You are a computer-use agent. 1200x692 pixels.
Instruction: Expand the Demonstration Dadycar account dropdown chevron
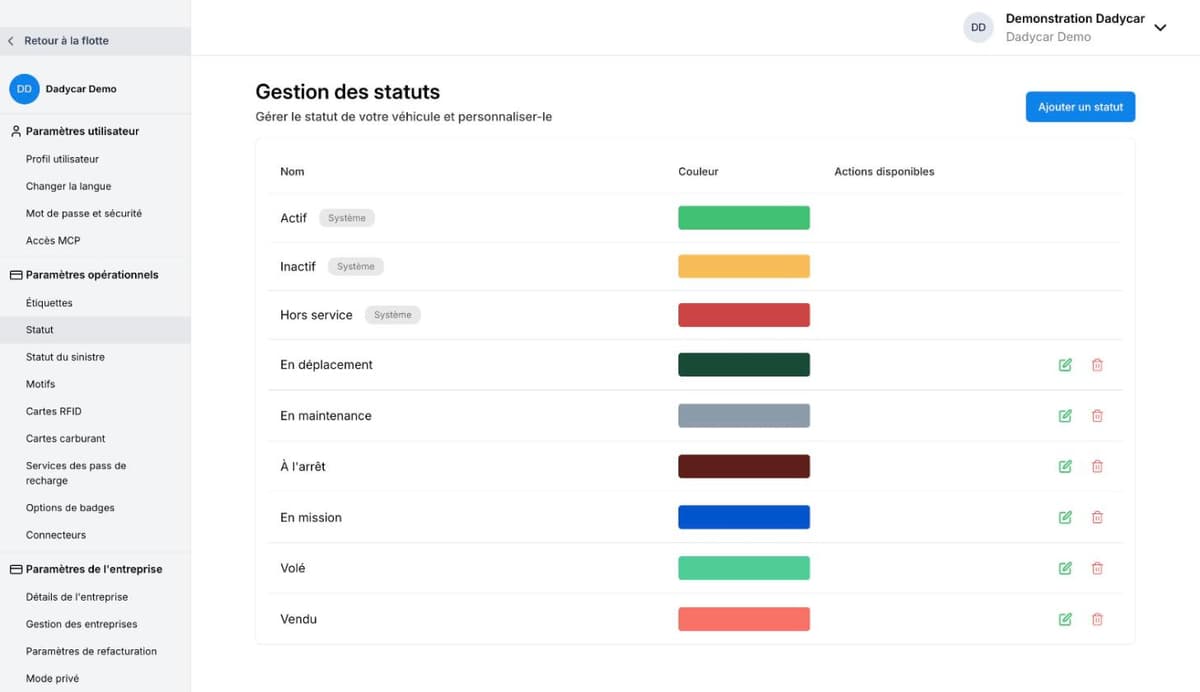pos(1160,28)
